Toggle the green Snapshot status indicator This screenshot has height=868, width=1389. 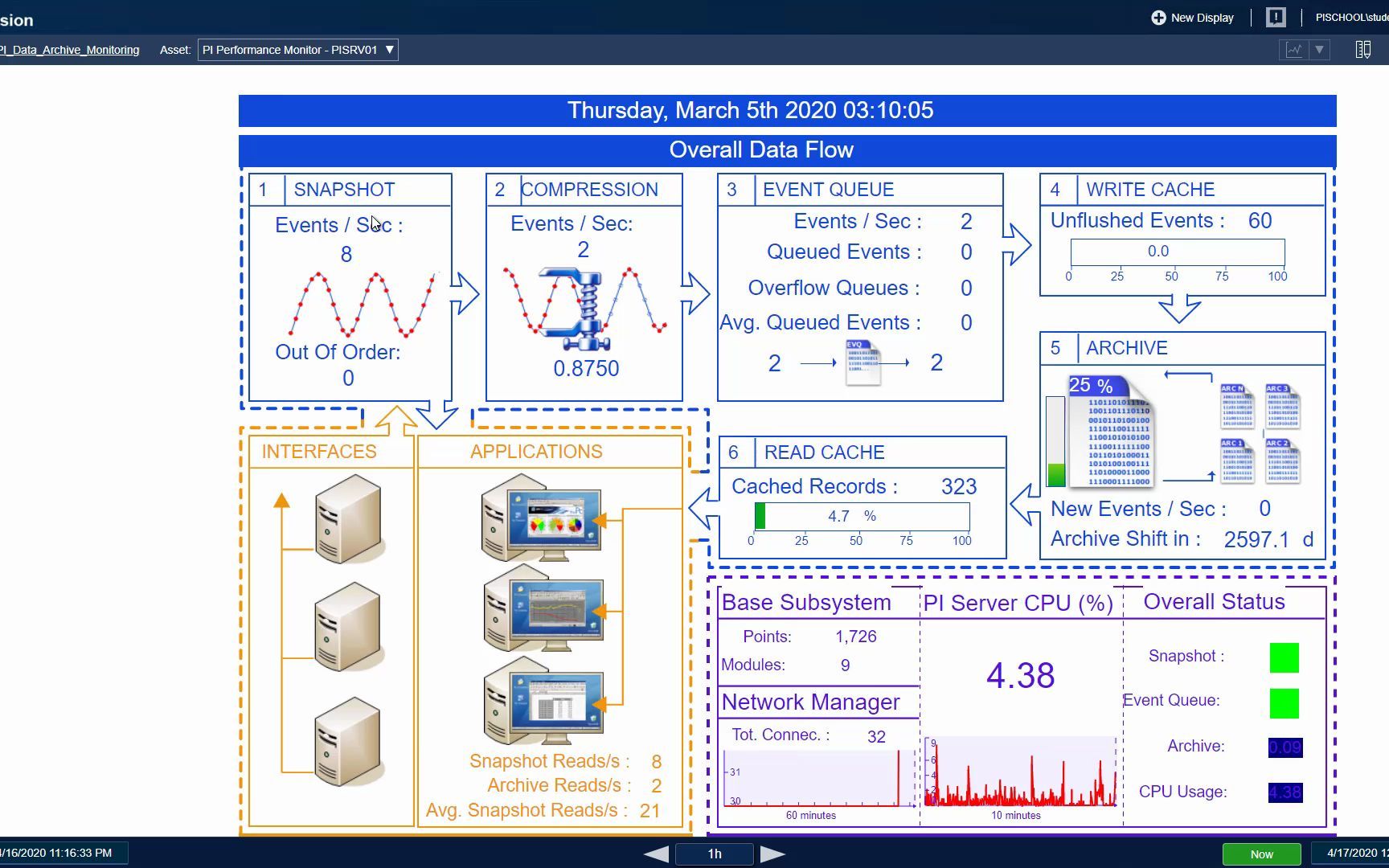point(1284,657)
